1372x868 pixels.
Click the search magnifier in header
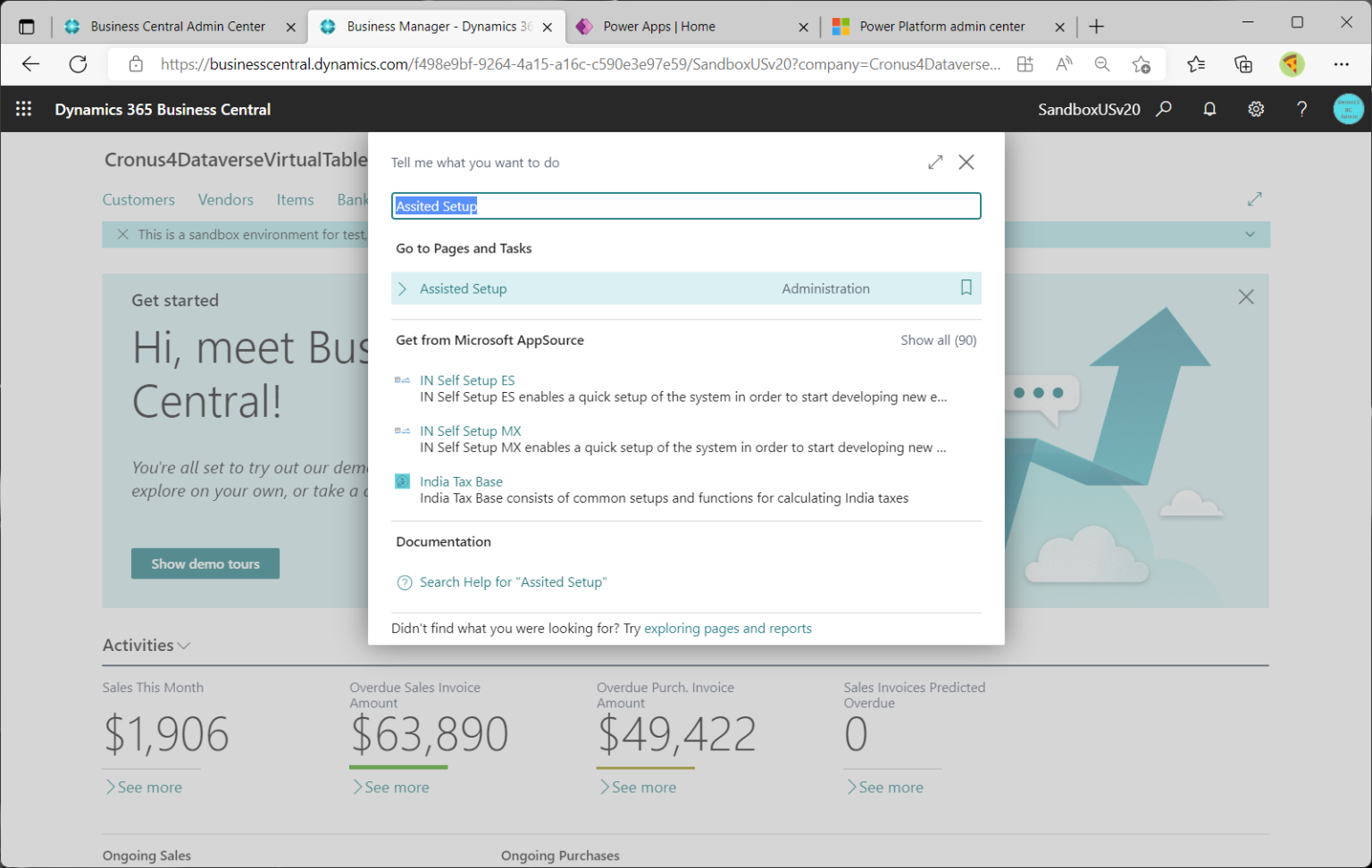click(1164, 109)
